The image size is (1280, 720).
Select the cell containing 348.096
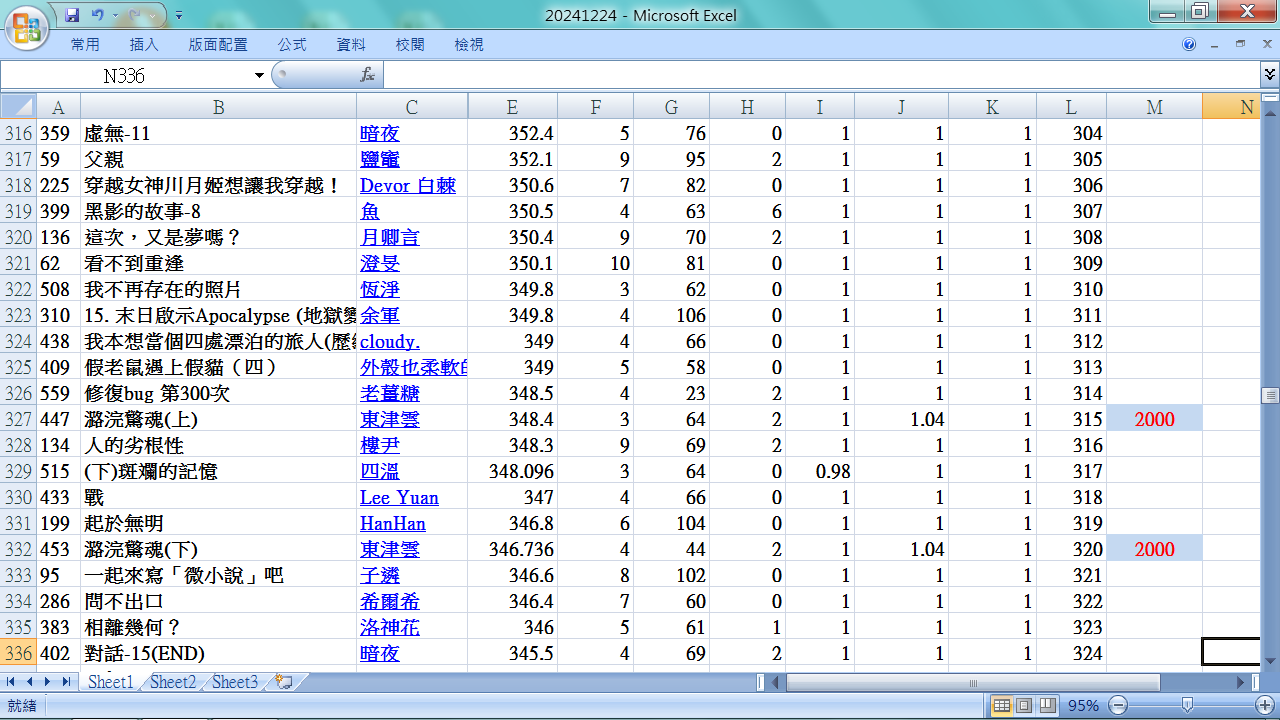512,471
